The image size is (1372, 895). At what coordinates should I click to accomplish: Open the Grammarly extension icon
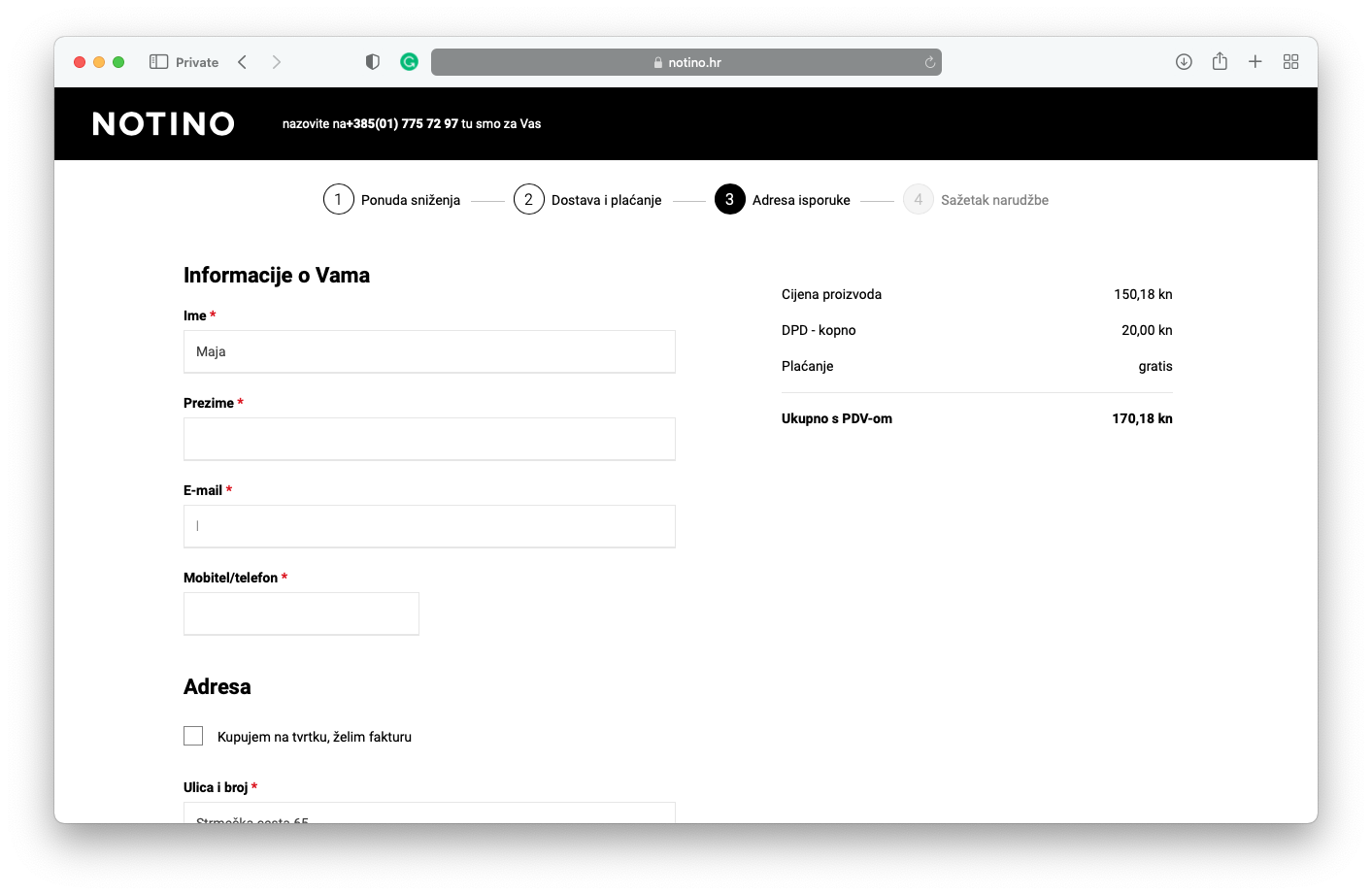[409, 62]
